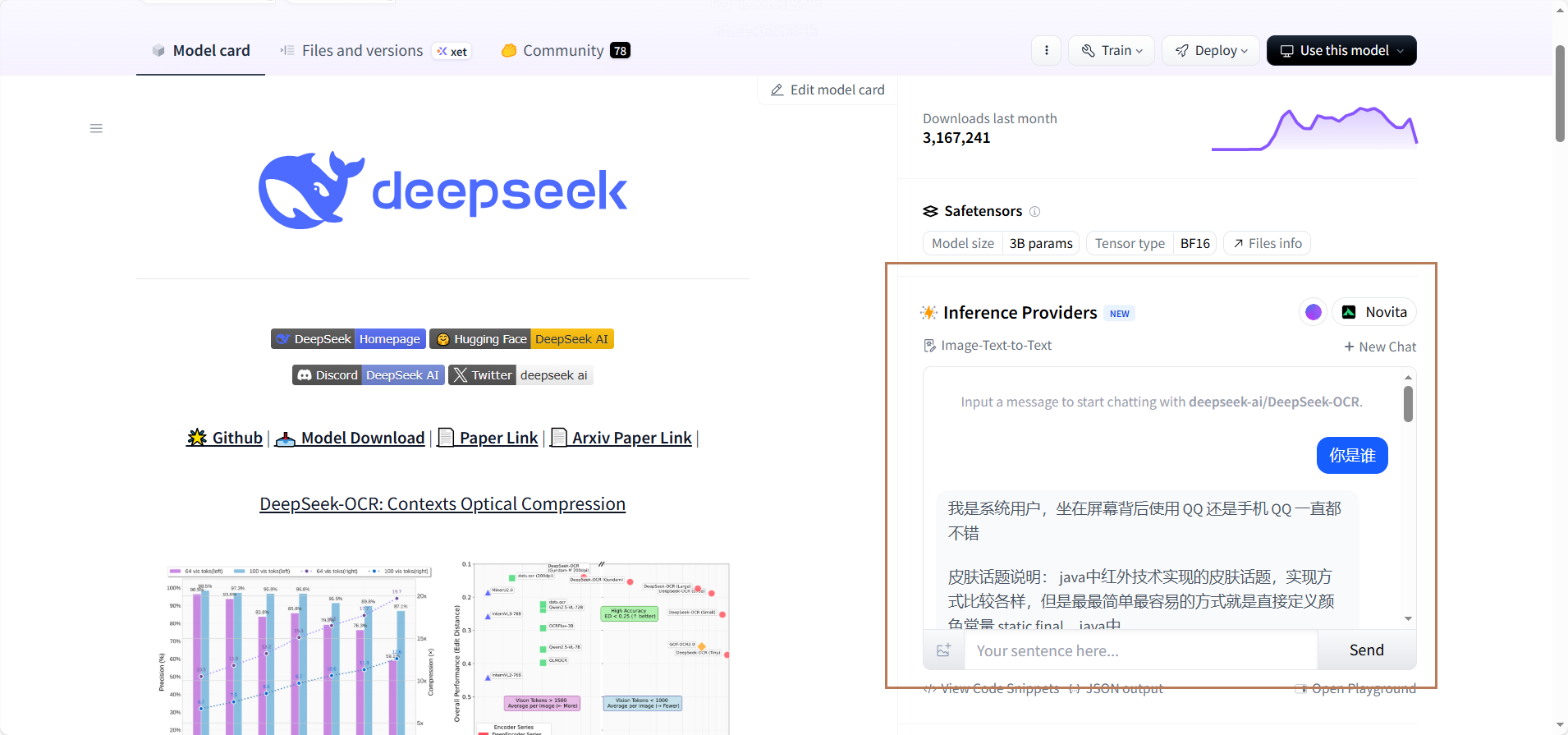Click the blue user message bubble

tap(1352, 455)
